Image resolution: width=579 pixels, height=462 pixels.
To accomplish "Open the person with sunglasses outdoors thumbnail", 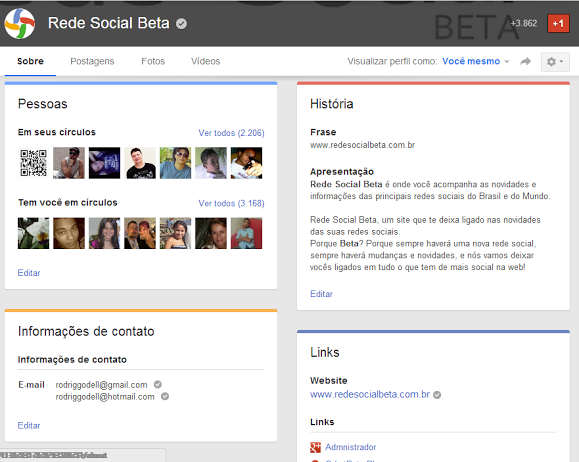I will [175, 163].
